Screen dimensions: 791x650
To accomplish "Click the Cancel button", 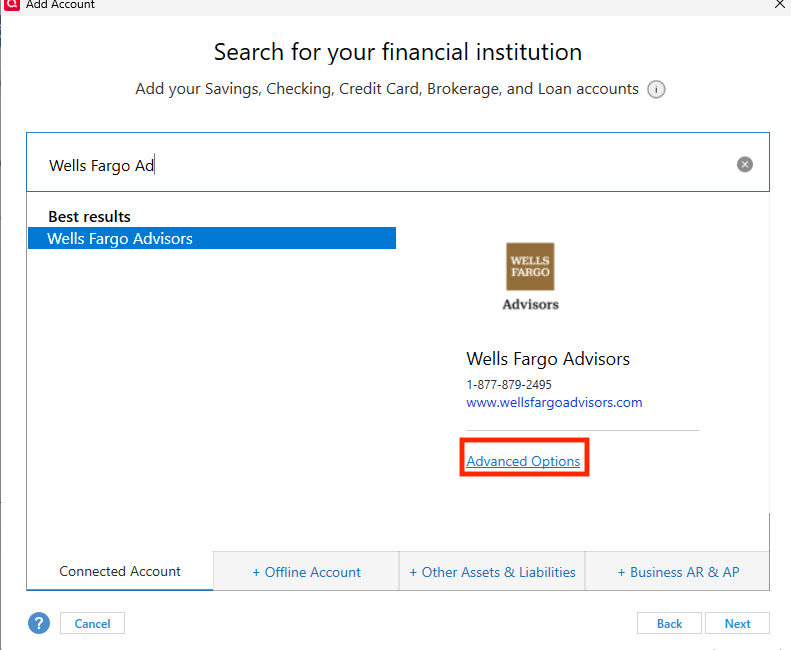I will click(92, 623).
